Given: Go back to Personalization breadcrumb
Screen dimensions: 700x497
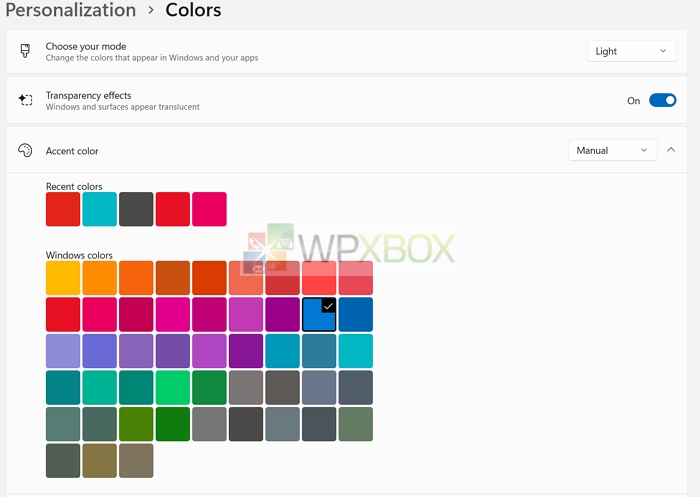Looking at the screenshot, I should click(71, 10).
